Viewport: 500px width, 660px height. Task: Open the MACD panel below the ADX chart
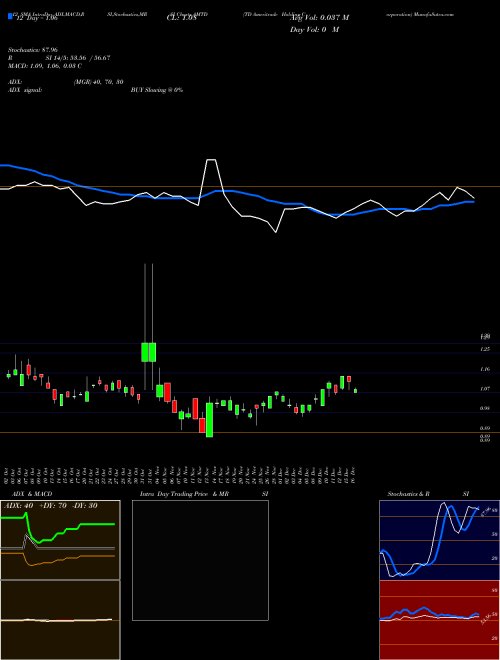(60, 620)
